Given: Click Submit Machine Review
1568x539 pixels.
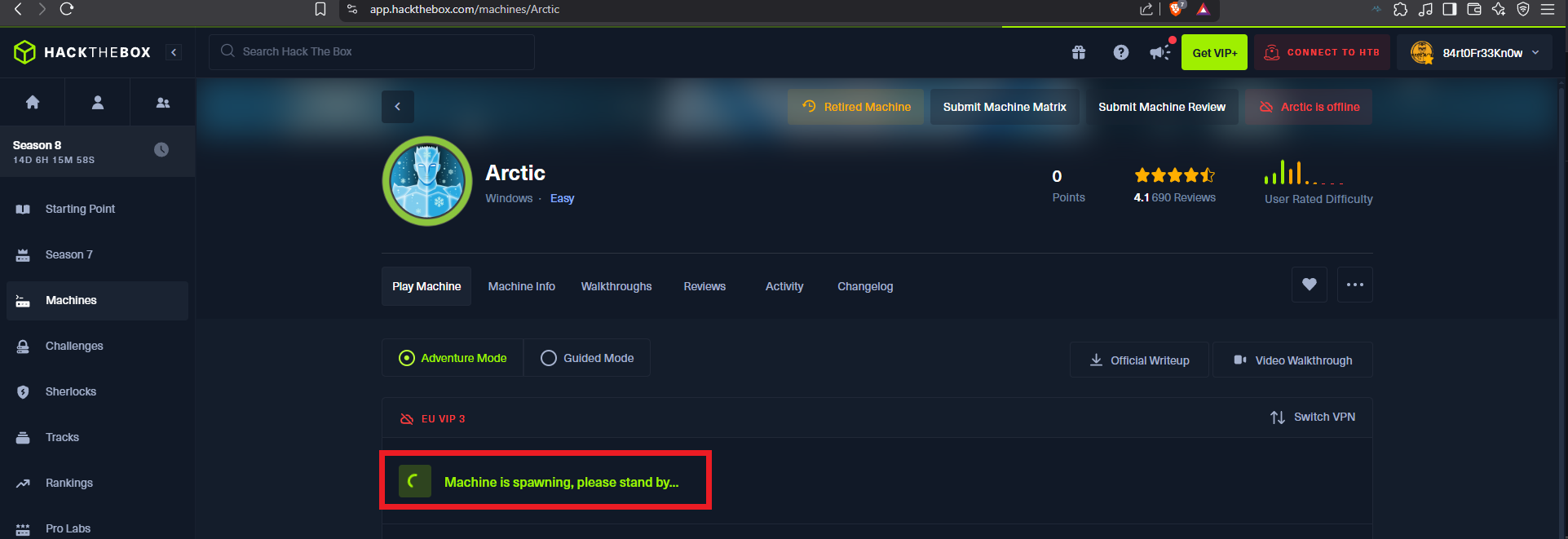Looking at the screenshot, I should [1162, 107].
